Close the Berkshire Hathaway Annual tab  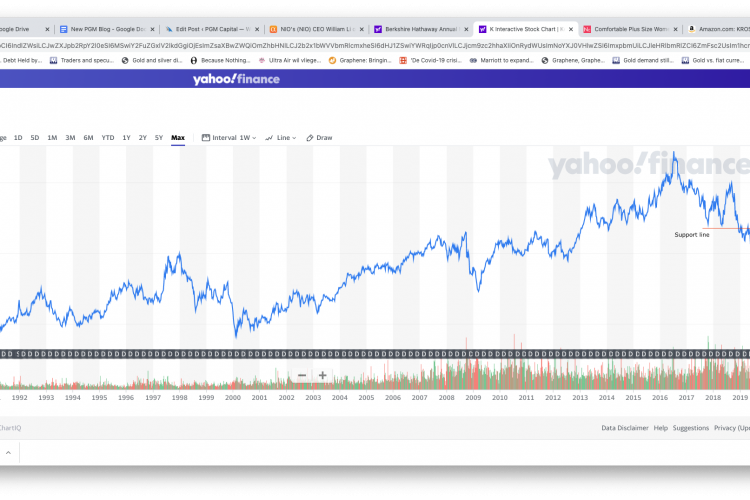(x=467, y=30)
